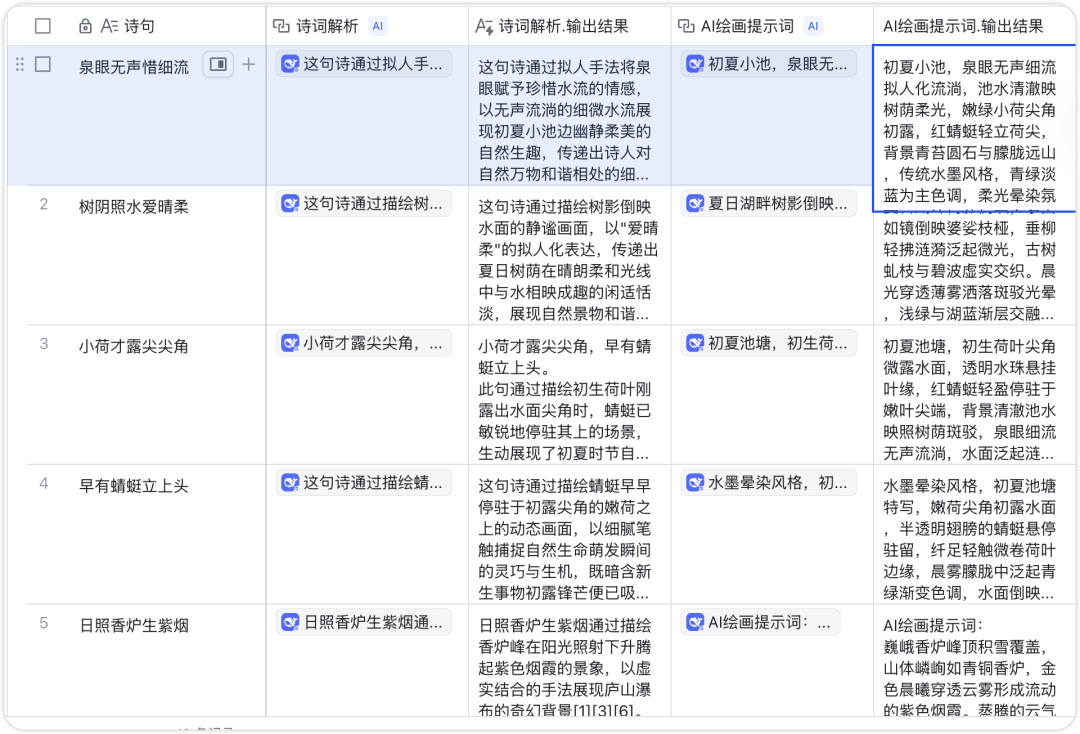1080x734 pixels.
Task: Click the AI field icon on 诗词解析 header
Action: click(282, 26)
